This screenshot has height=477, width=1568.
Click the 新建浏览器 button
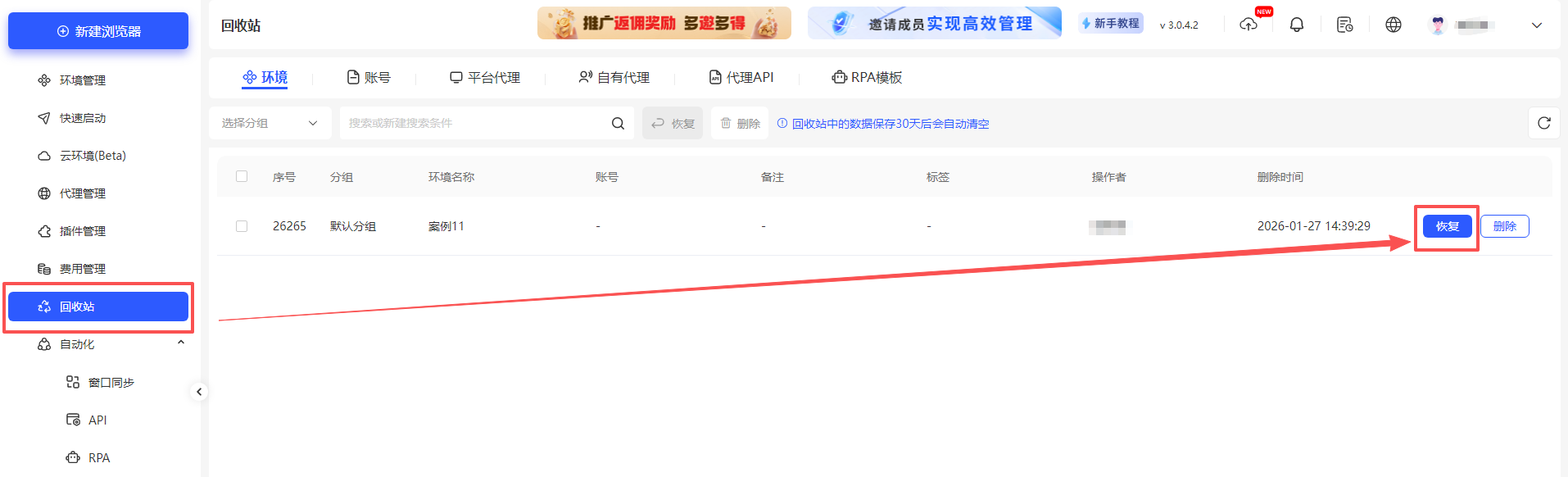click(x=98, y=31)
